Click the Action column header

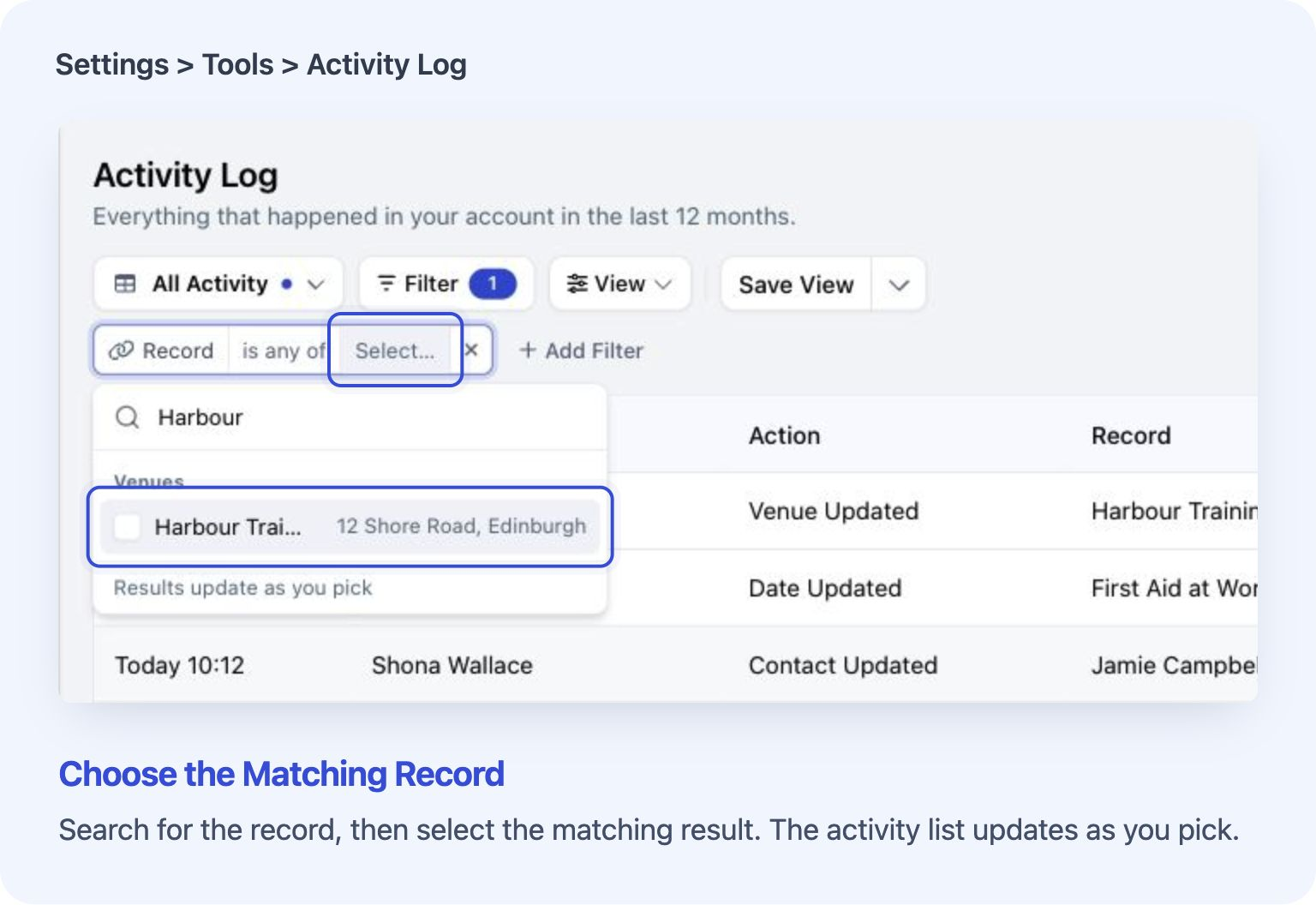[784, 435]
